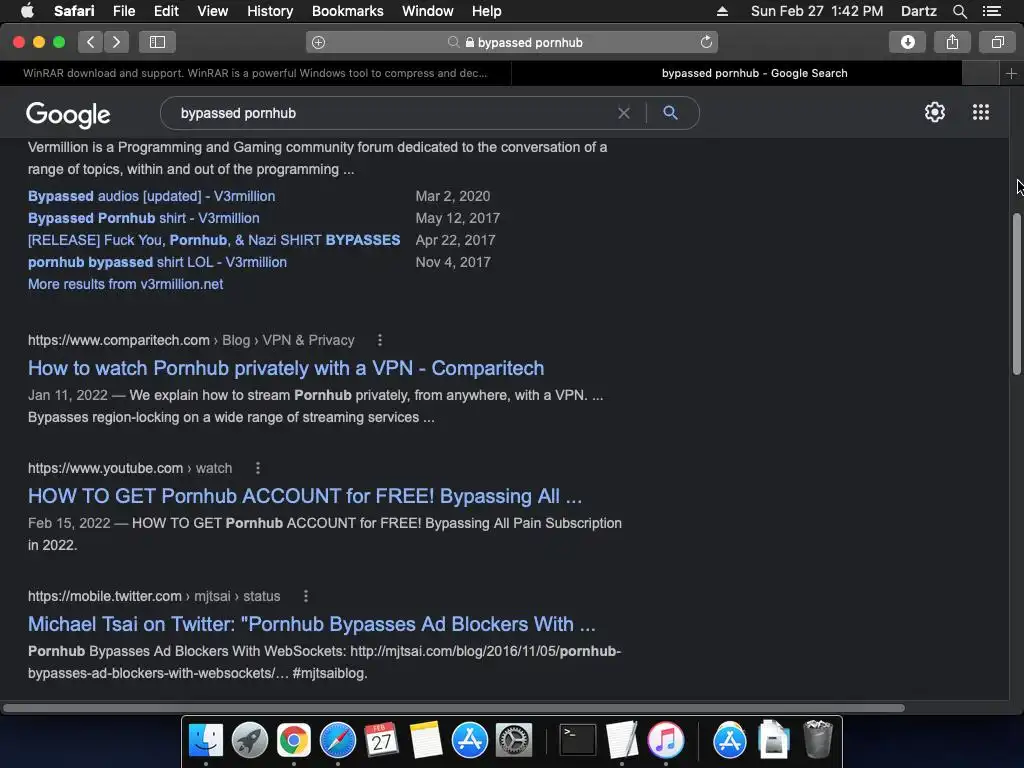Open Google quick settings gear
This screenshot has width=1024, height=768.
(935, 112)
